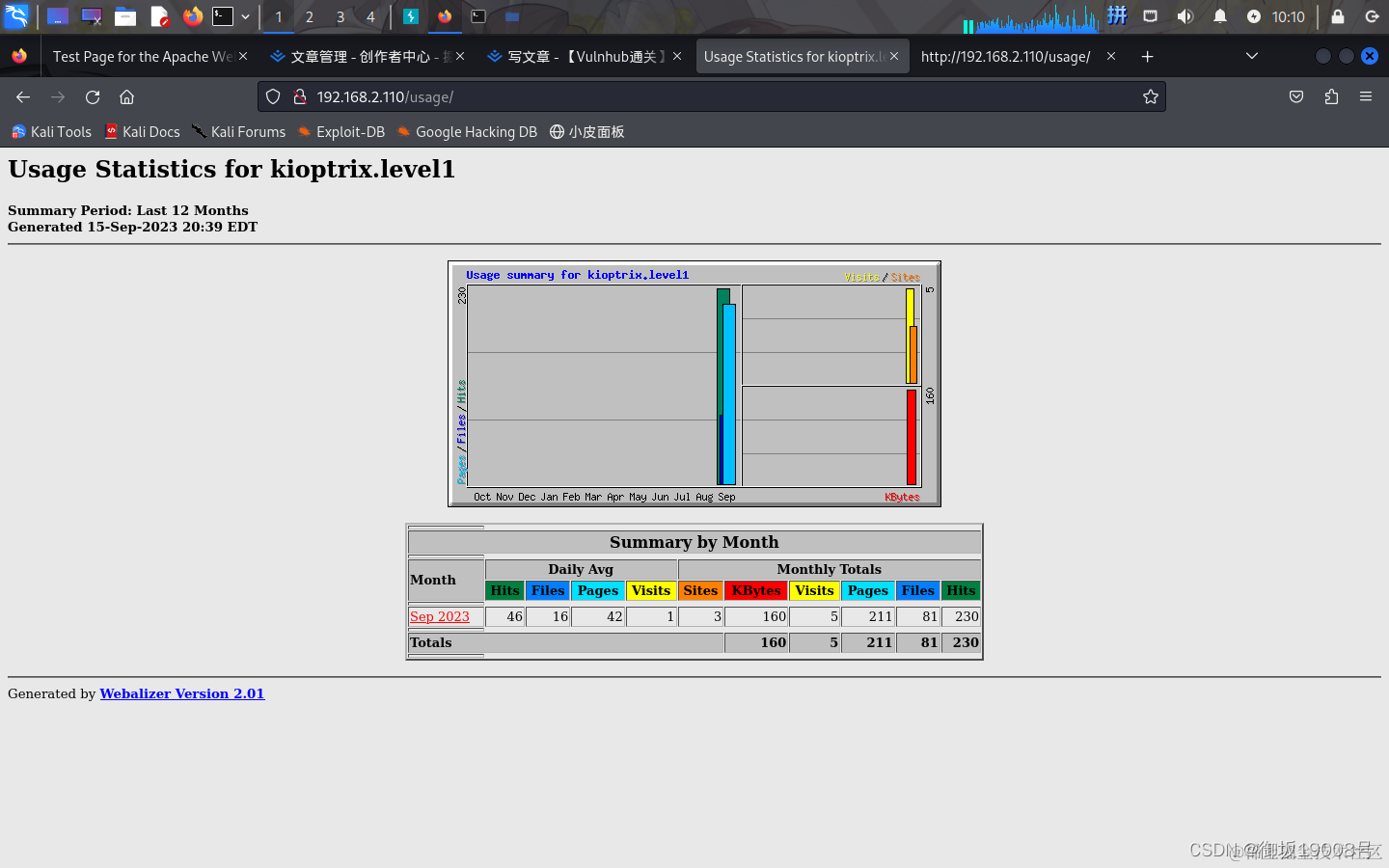Image resolution: width=1389 pixels, height=868 pixels.
Task: Click the KBytes column header
Action: click(756, 590)
